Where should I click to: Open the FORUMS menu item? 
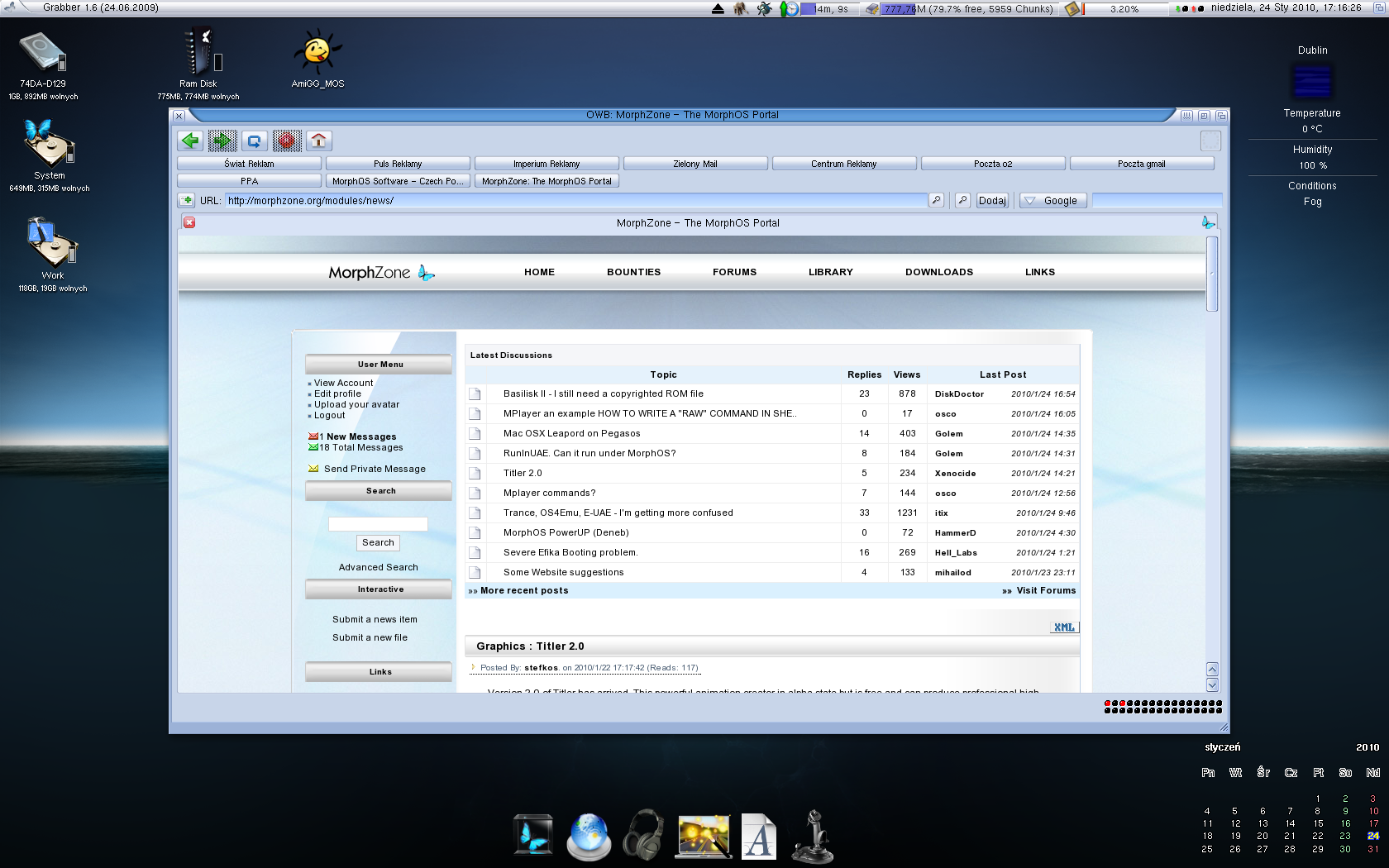(734, 272)
